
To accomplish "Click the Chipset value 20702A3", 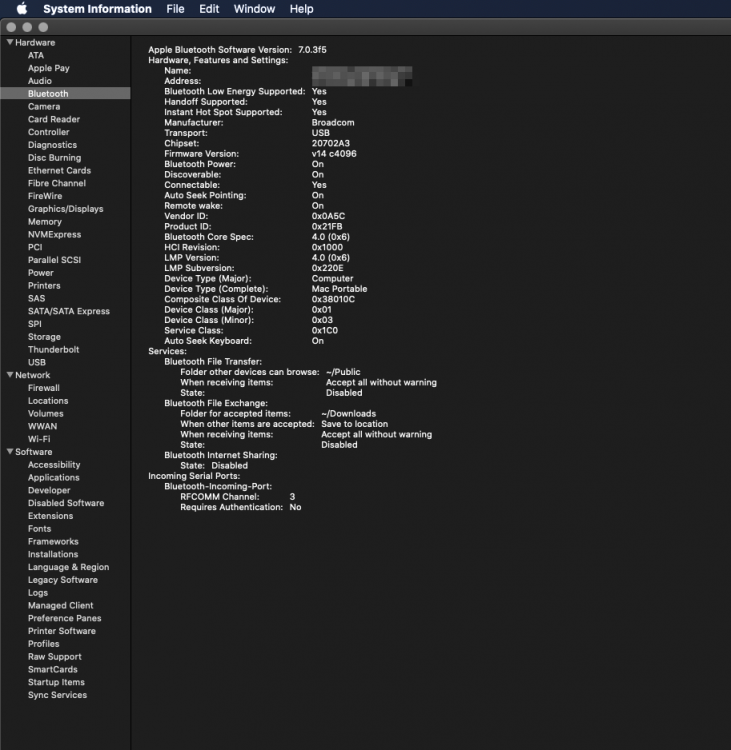I will pyautogui.click(x=331, y=143).
